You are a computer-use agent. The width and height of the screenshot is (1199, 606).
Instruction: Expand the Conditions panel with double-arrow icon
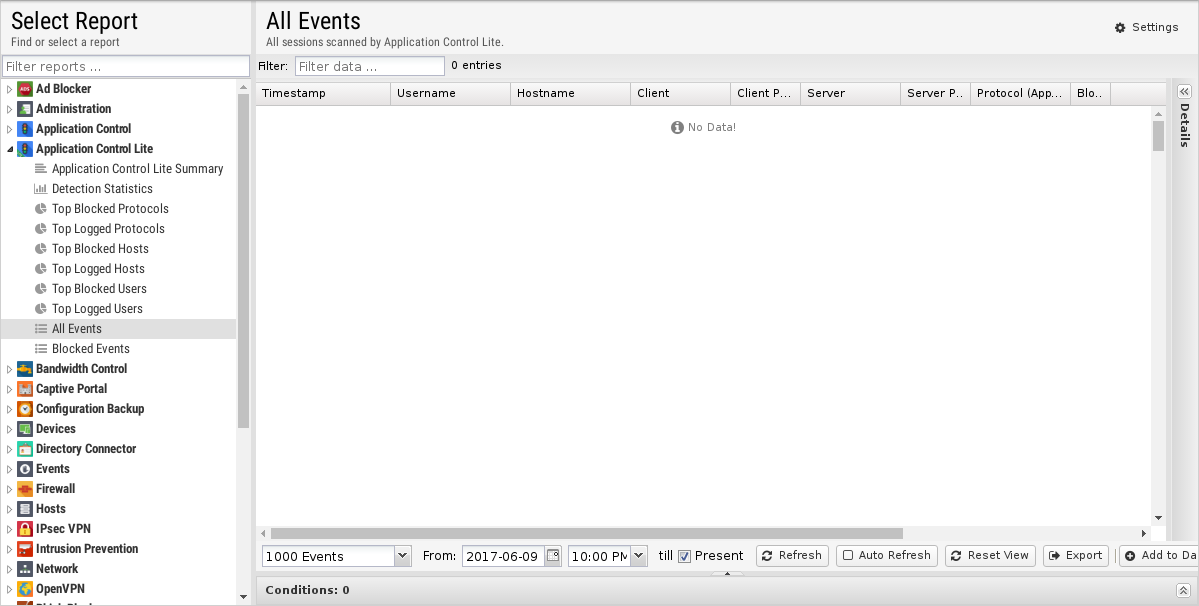tap(1183, 590)
